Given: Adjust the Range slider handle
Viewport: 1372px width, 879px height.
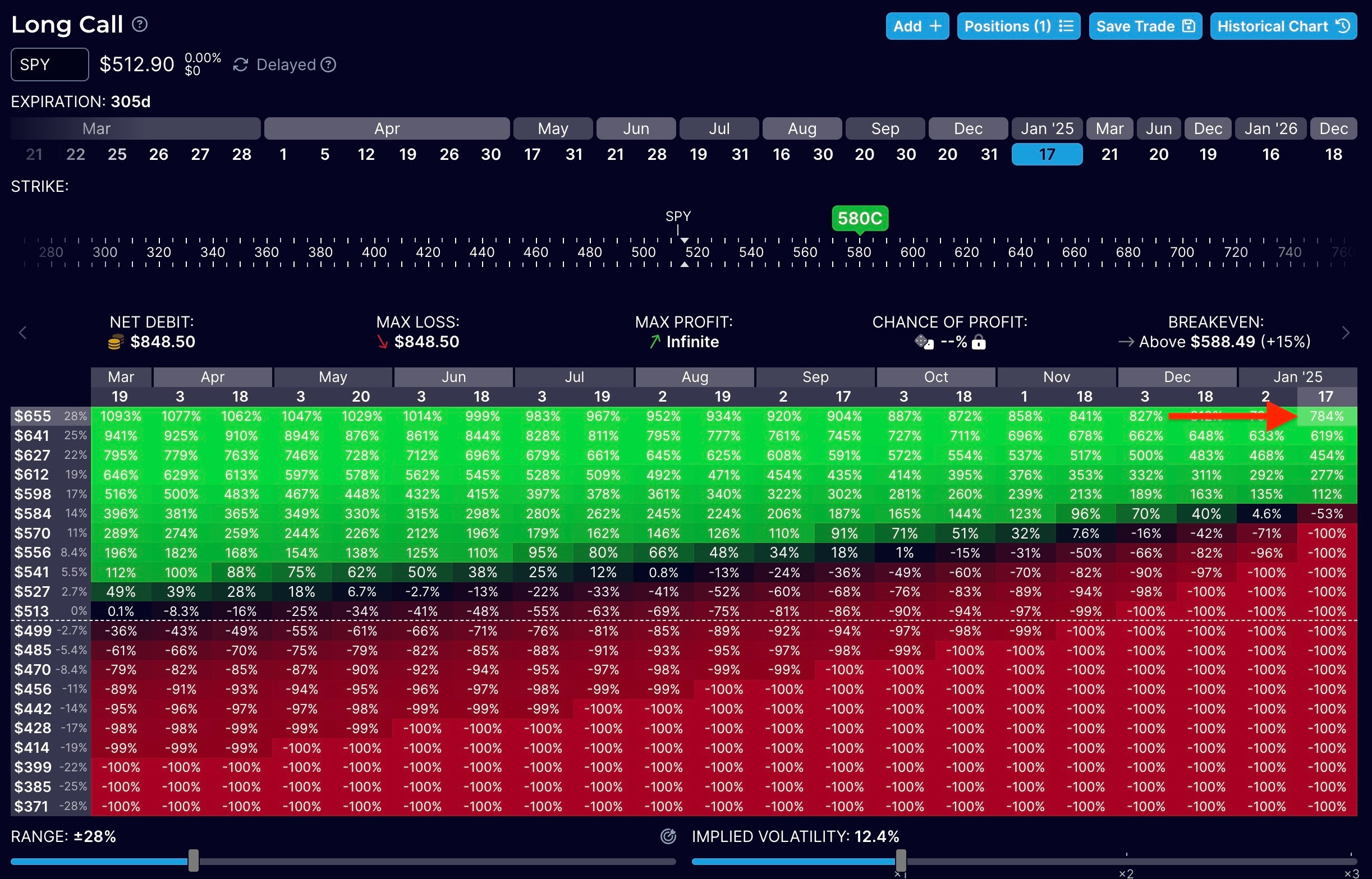Looking at the screenshot, I should click(x=194, y=860).
